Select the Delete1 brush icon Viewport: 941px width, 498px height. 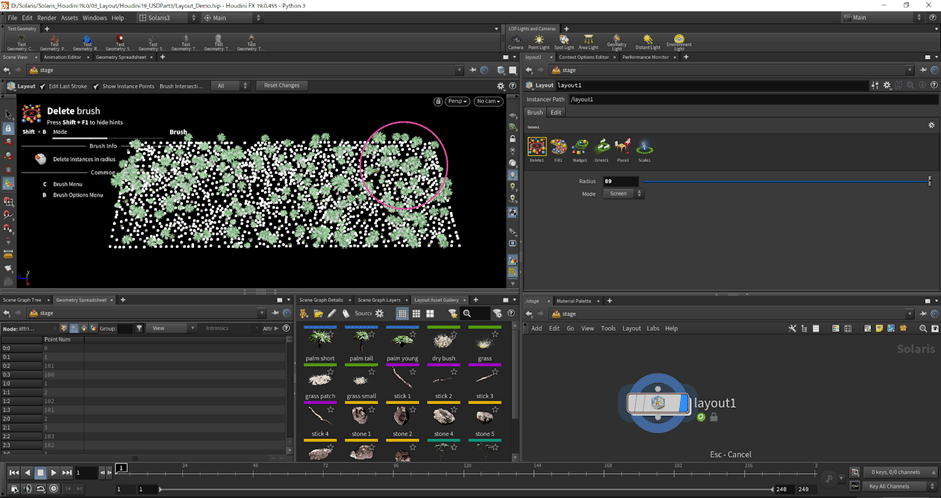537,147
